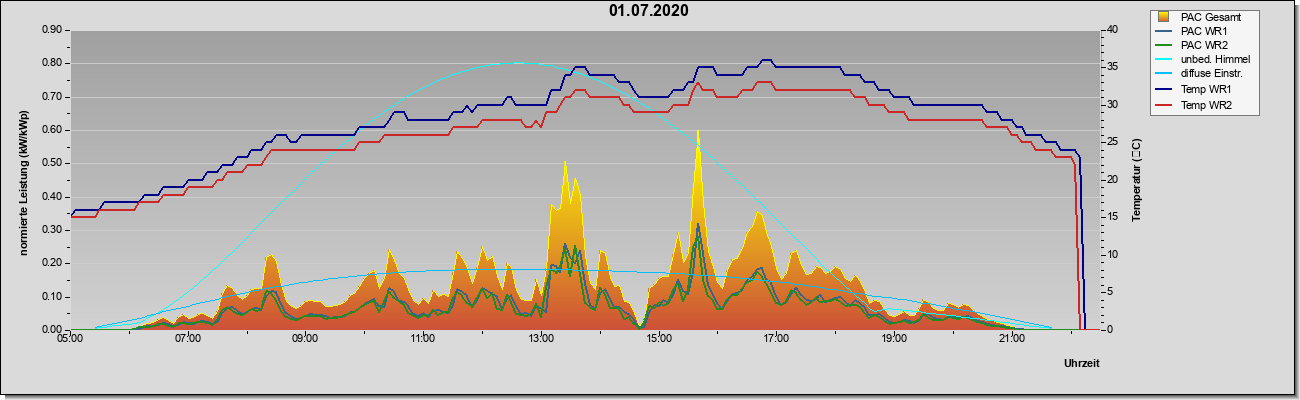Click the Temperatur axis title
The image size is (1300, 400).
(1136, 180)
